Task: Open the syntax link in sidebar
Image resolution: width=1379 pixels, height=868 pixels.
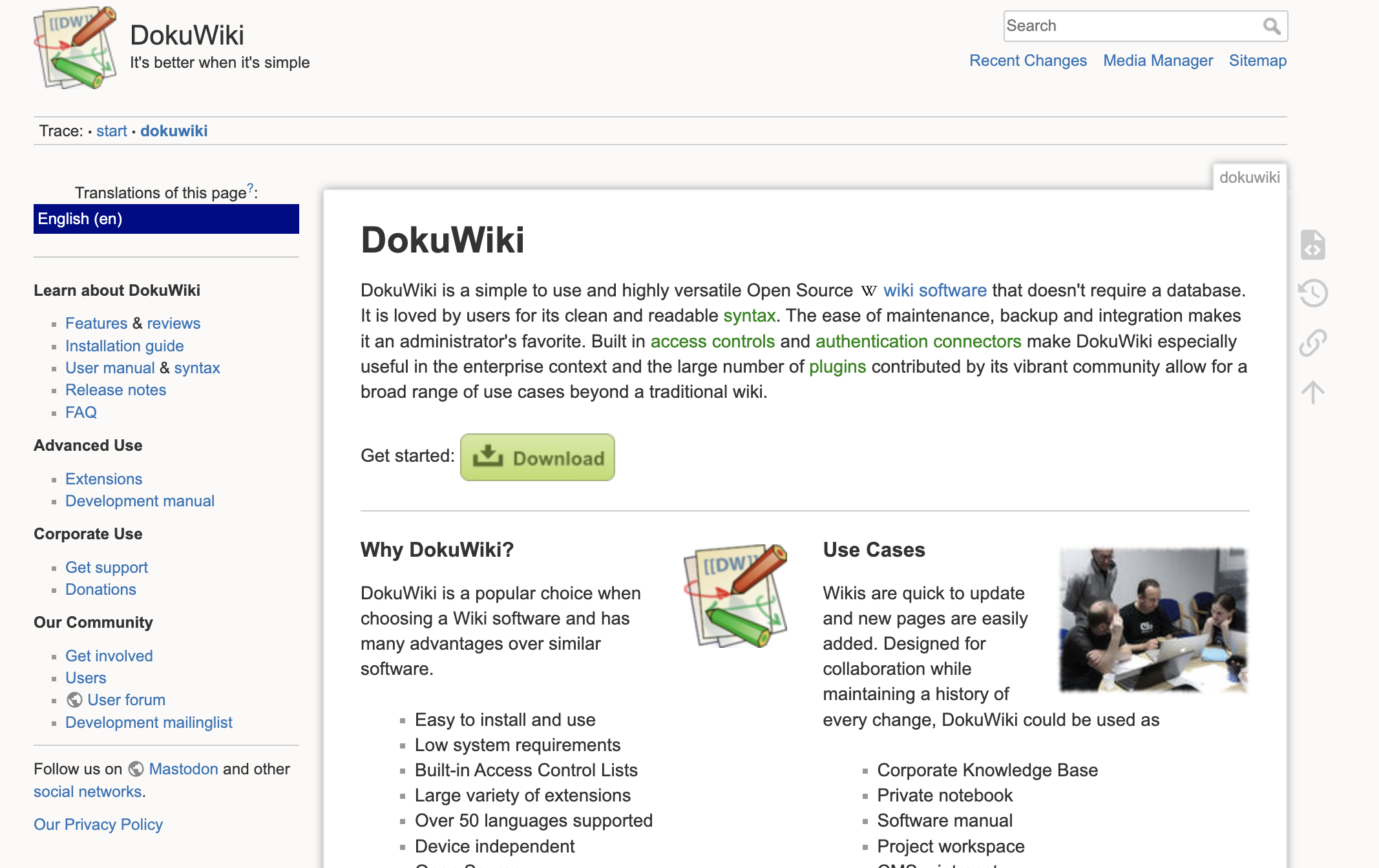Action: click(197, 368)
